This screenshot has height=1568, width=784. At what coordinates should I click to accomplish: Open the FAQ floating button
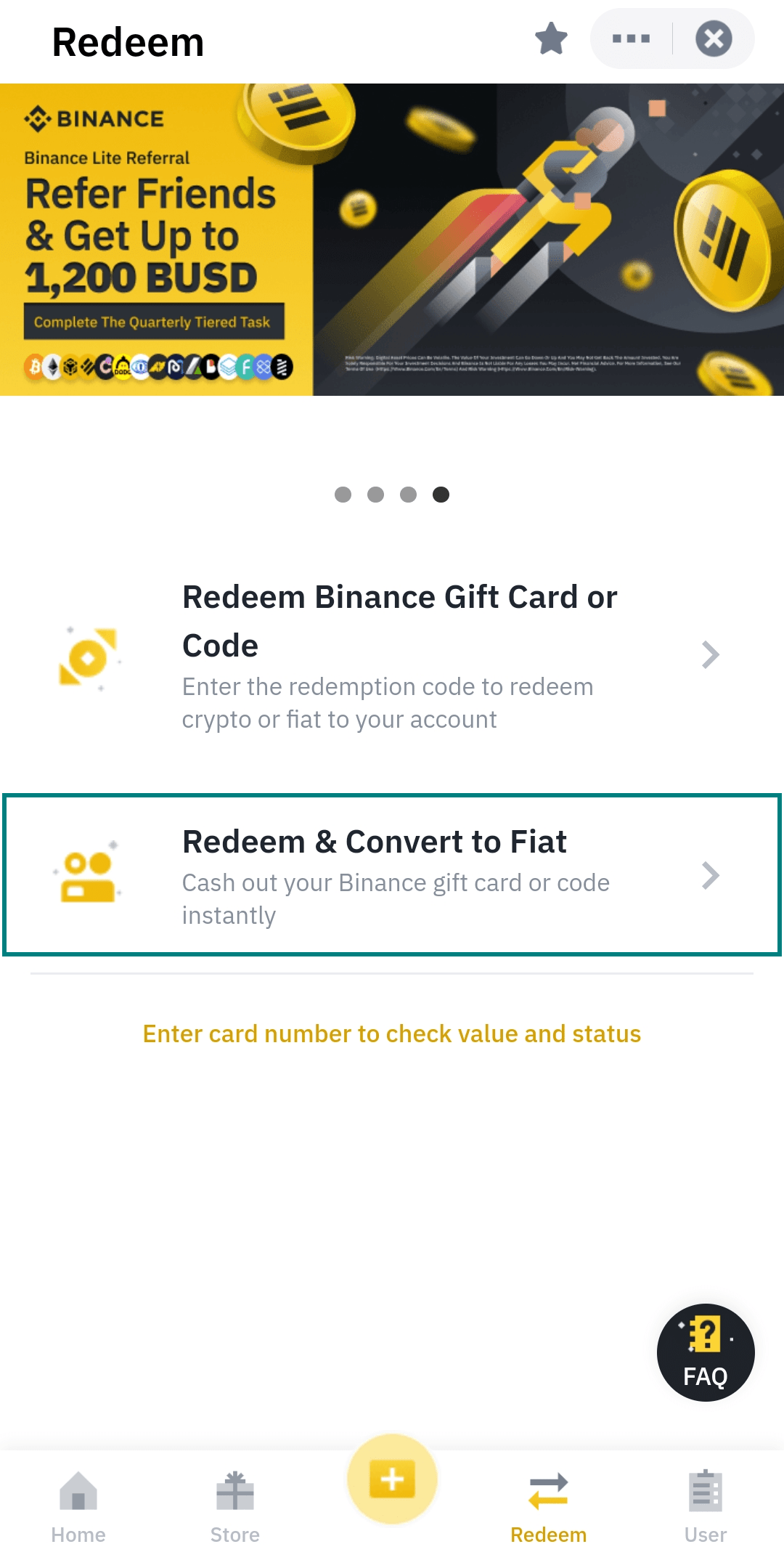[x=706, y=1352]
